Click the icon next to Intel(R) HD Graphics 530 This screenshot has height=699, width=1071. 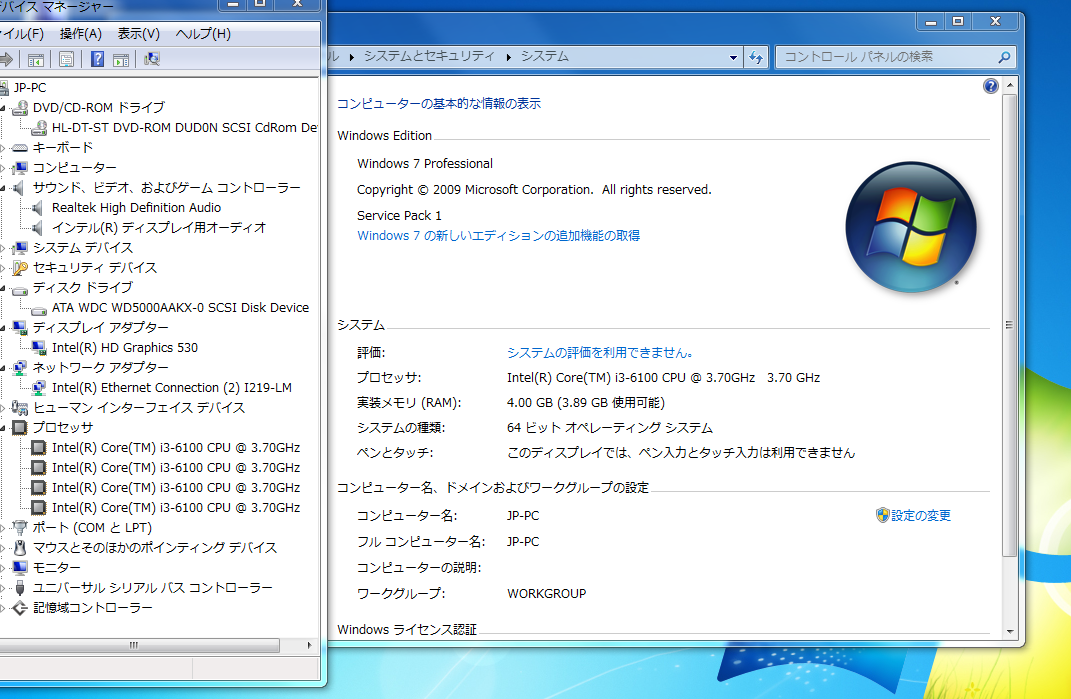click(39, 348)
